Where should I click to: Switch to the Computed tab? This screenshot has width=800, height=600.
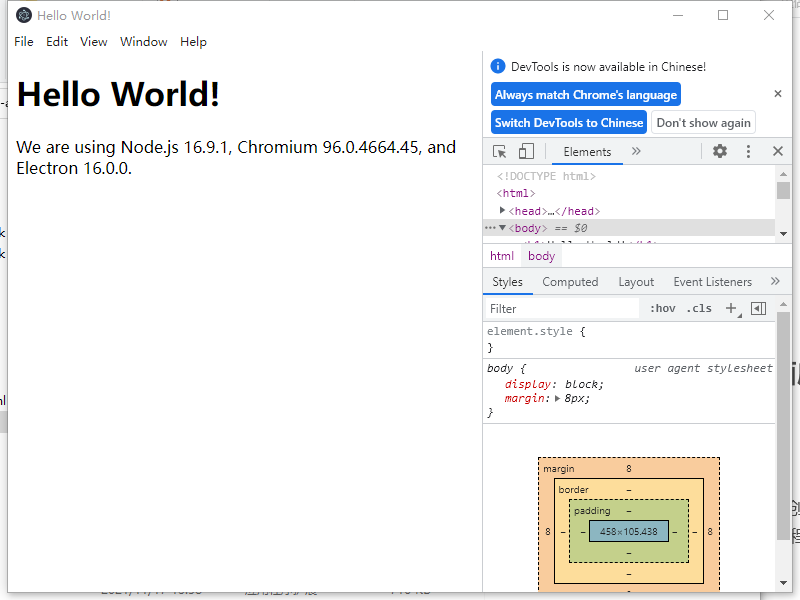pyautogui.click(x=570, y=282)
